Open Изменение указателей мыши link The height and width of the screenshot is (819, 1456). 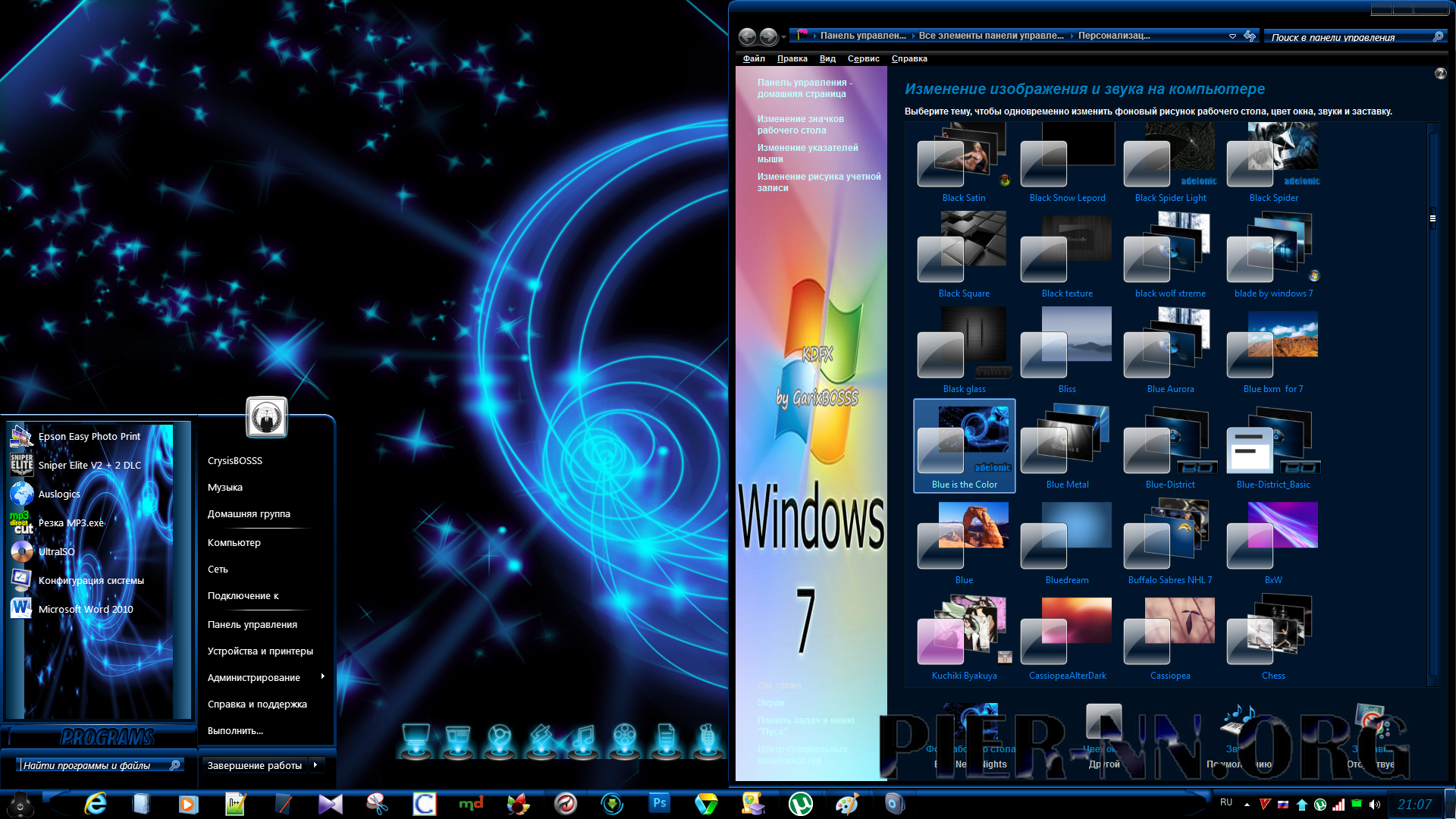(808, 153)
